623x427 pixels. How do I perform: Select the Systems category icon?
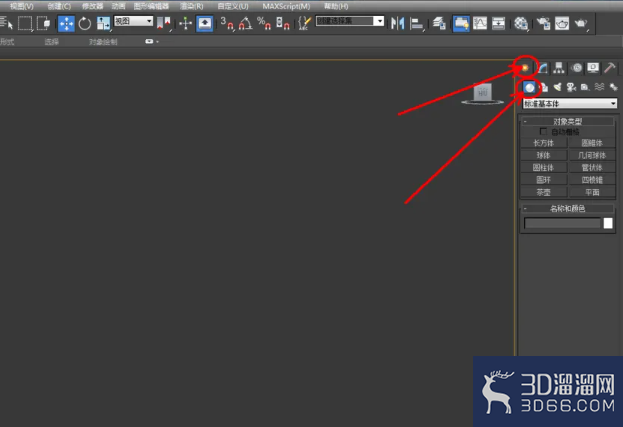tap(613, 87)
